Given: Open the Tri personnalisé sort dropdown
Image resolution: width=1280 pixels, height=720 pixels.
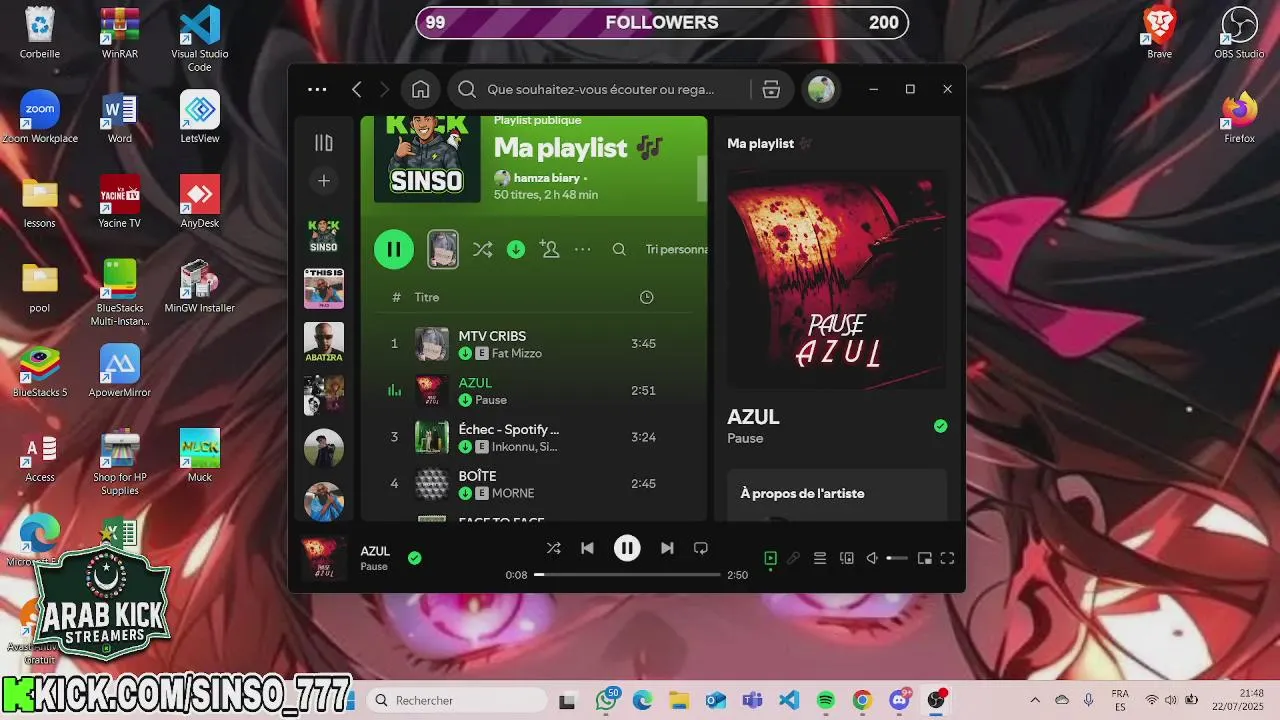Looking at the screenshot, I should 676,249.
